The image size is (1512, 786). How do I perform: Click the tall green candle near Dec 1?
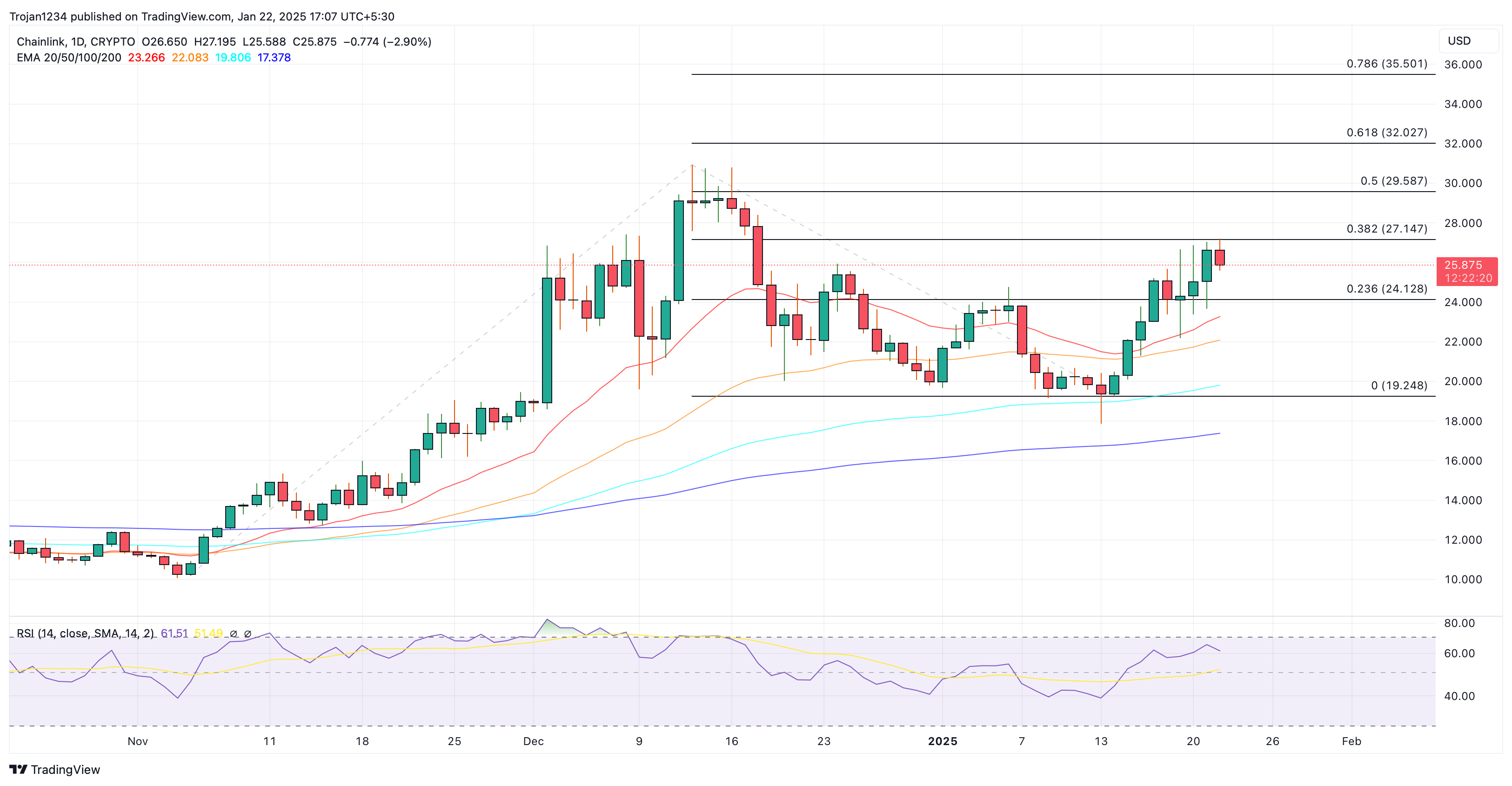point(547,340)
